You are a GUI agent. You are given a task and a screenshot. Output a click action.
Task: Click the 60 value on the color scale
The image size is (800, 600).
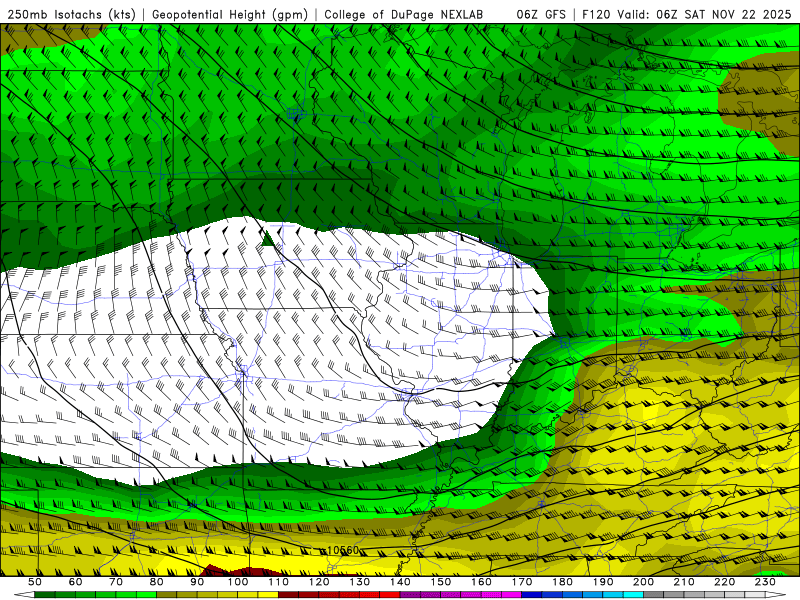click(x=75, y=582)
